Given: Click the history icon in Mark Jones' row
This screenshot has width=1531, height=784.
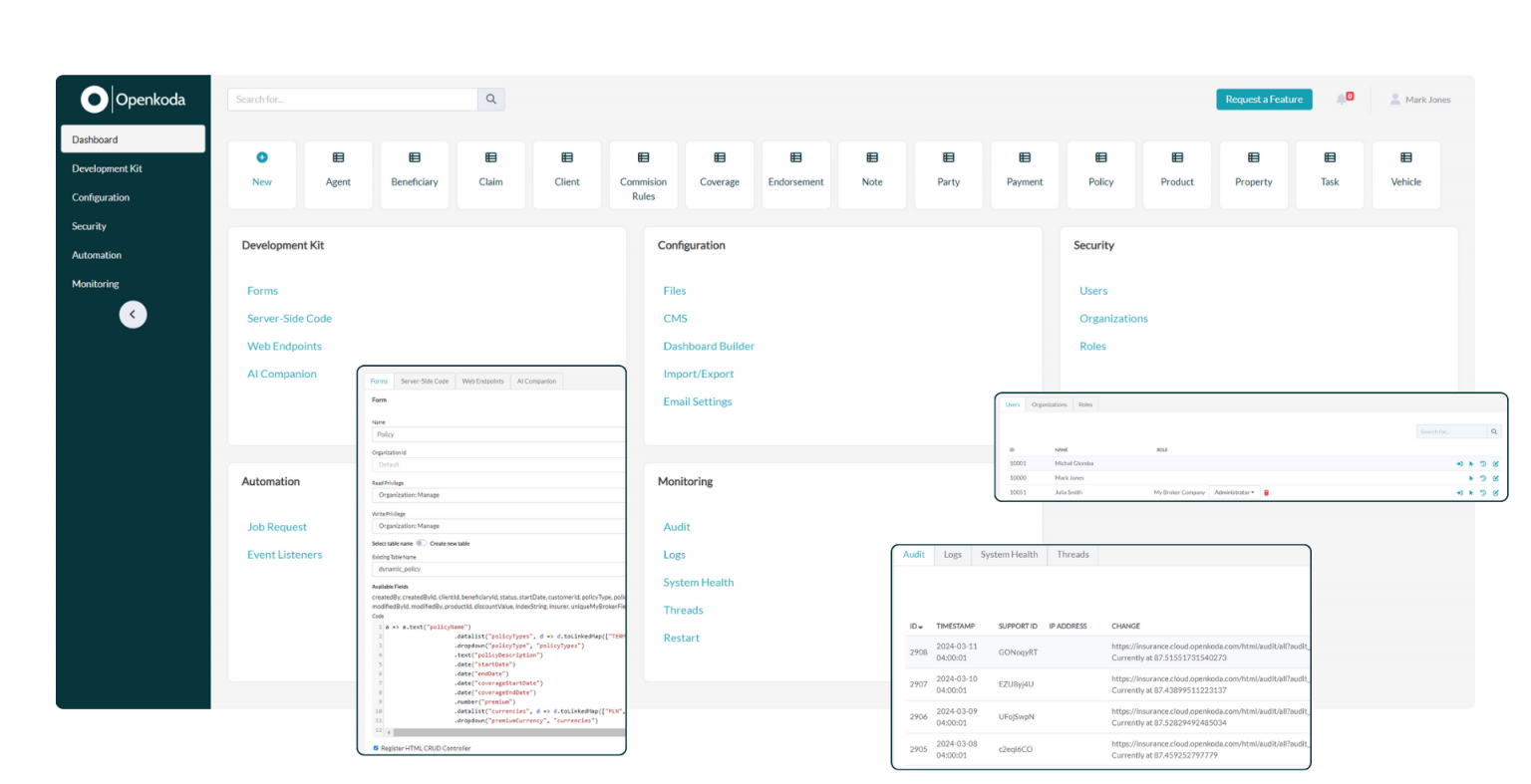Looking at the screenshot, I should coord(1482,478).
